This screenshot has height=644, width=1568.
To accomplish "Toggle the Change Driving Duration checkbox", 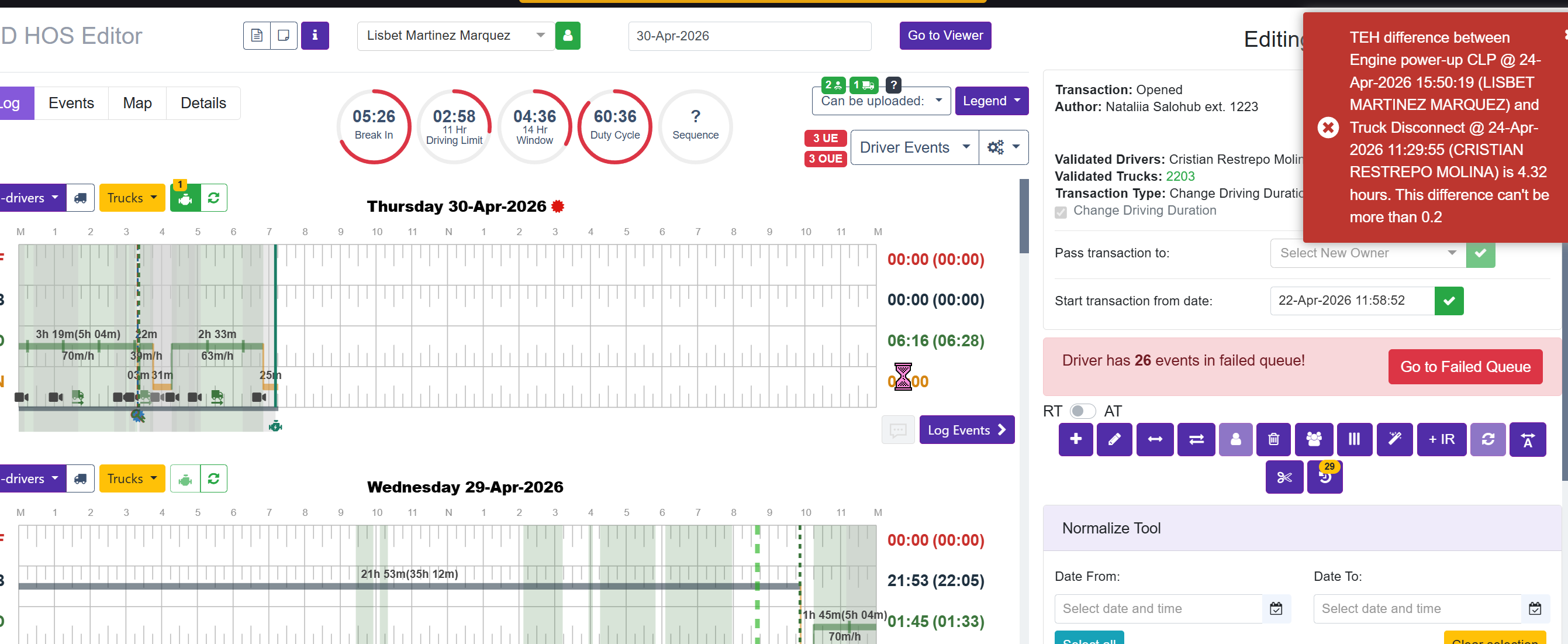I will [1061, 212].
